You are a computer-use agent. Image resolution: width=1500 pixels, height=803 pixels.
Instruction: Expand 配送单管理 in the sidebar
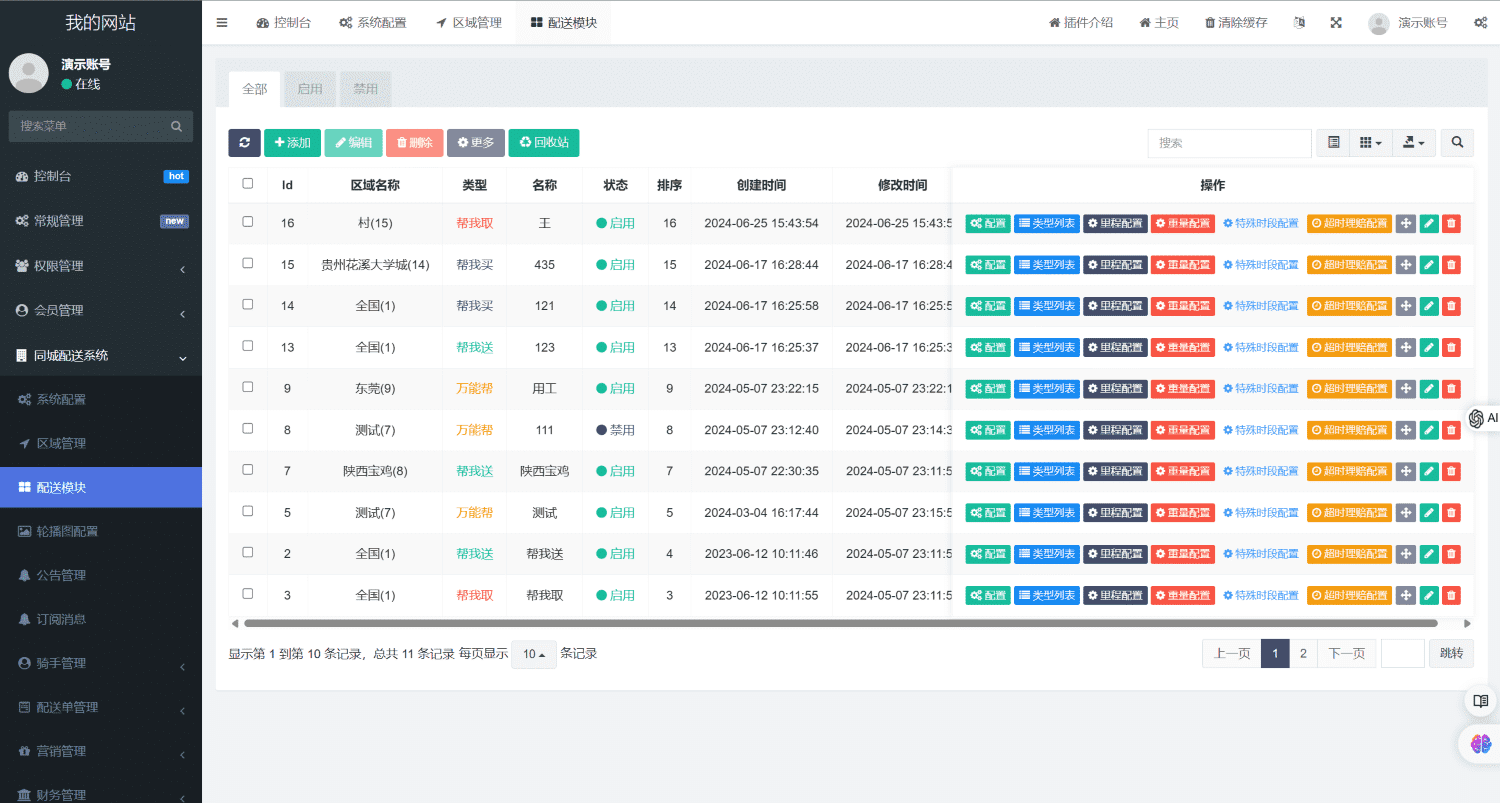coord(101,707)
